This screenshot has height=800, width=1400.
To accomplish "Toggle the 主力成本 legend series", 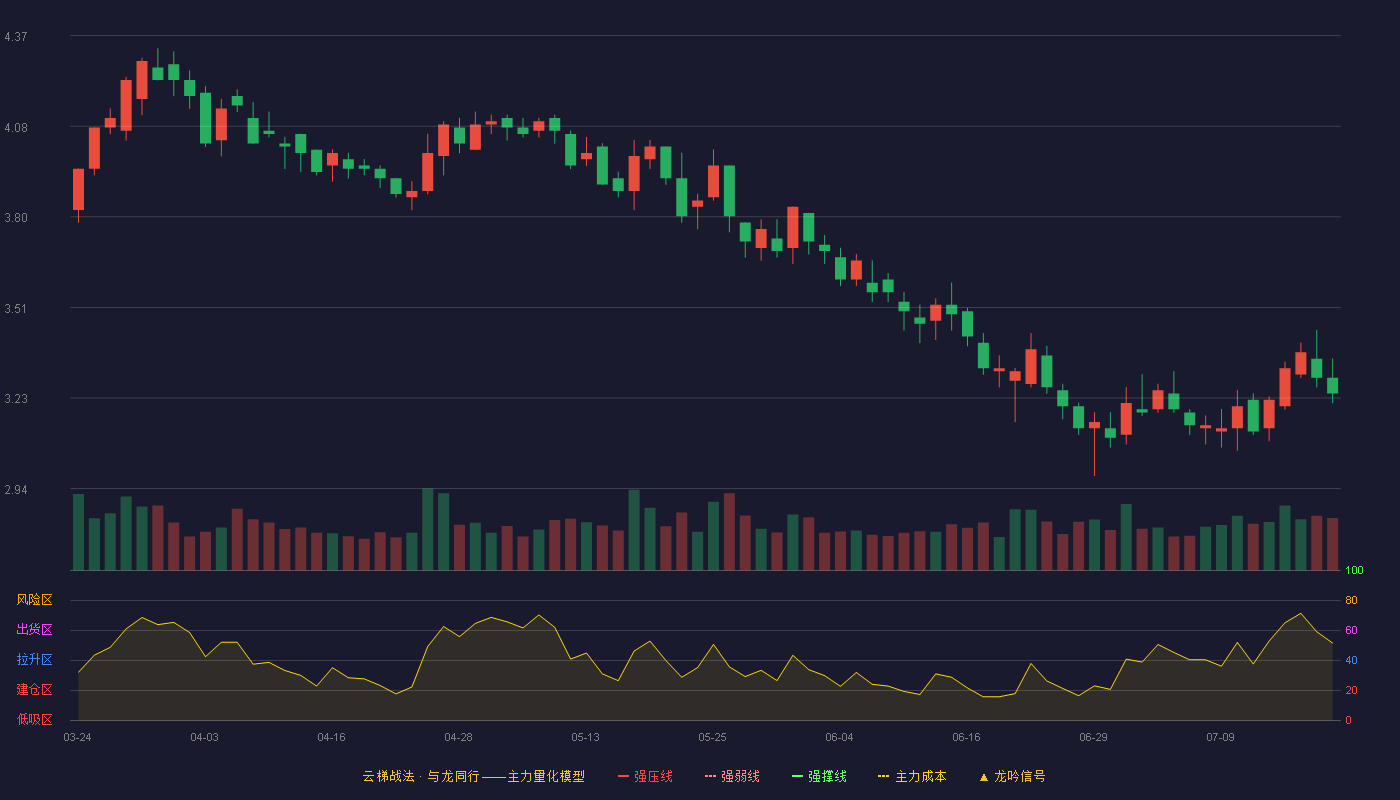I will point(912,776).
